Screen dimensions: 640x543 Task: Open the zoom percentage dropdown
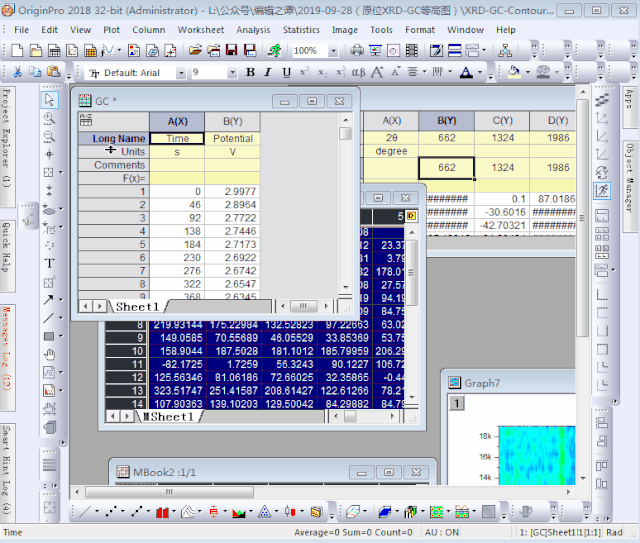click(338, 50)
